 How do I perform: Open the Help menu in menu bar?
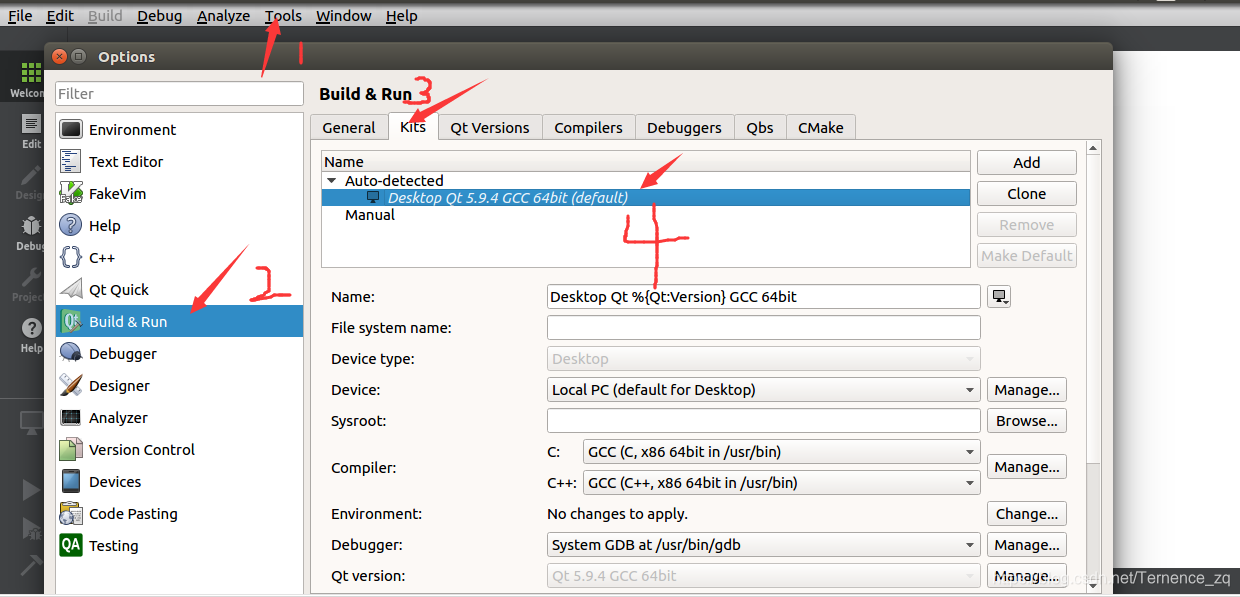point(401,16)
